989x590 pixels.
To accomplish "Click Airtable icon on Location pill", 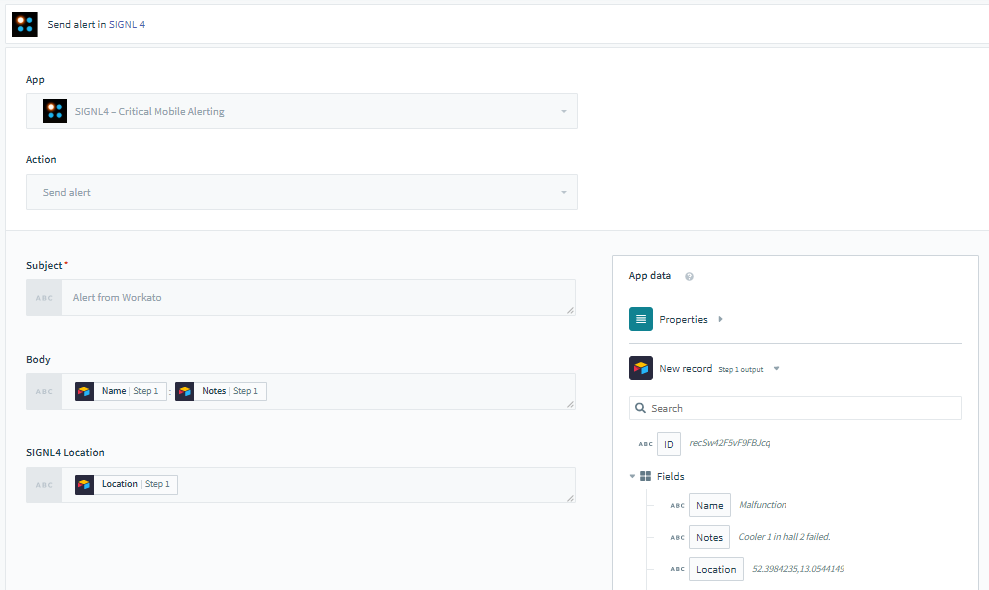I will (85, 485).
